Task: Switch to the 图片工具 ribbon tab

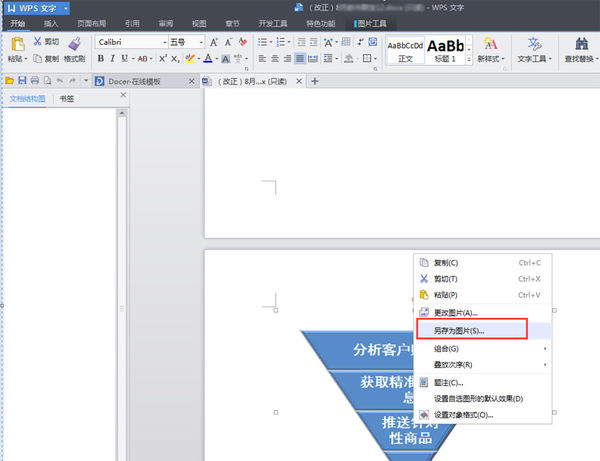Action: pyautogui.click(x=370, y=24)
